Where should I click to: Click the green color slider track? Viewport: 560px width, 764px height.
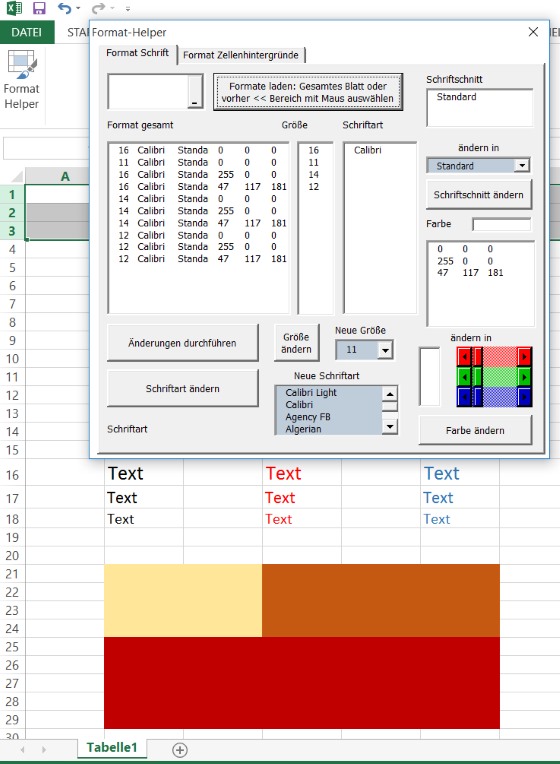(500, 377)
